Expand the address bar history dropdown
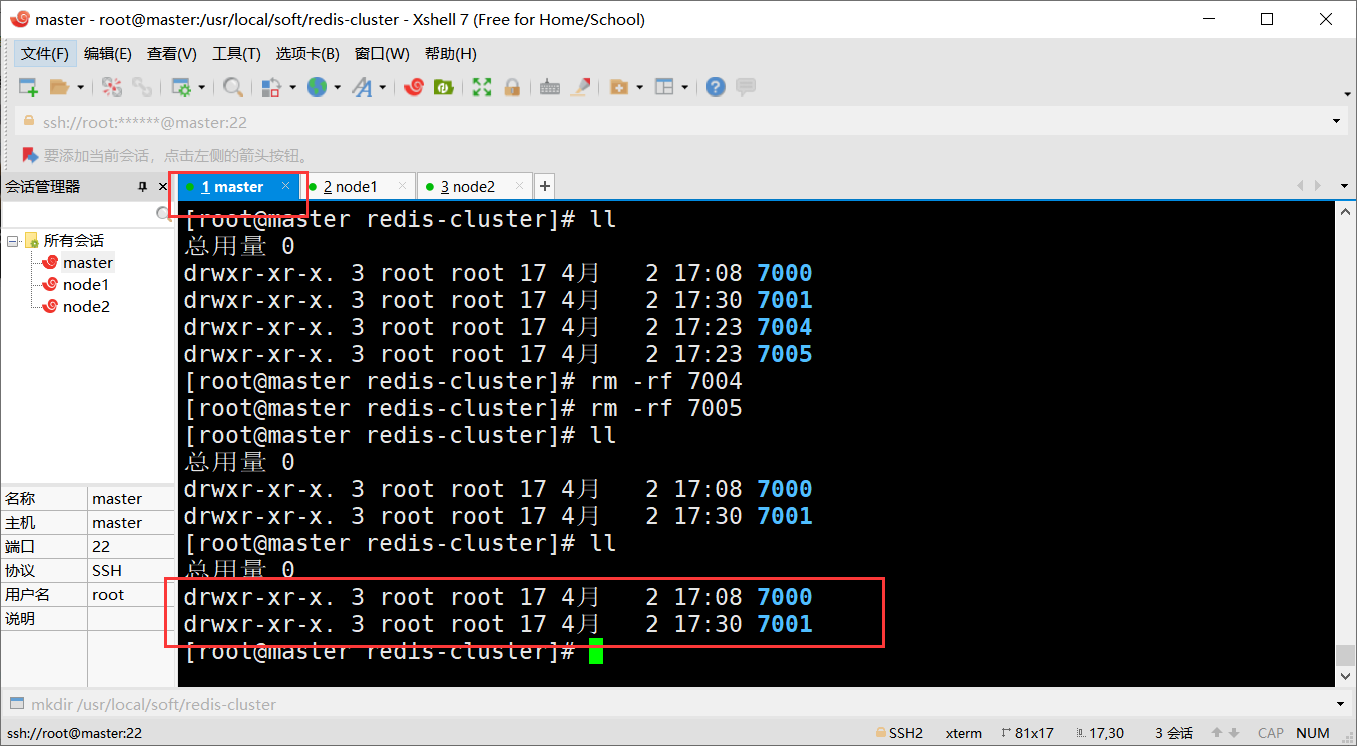 pyautogui.click(x=1338, y=122)
